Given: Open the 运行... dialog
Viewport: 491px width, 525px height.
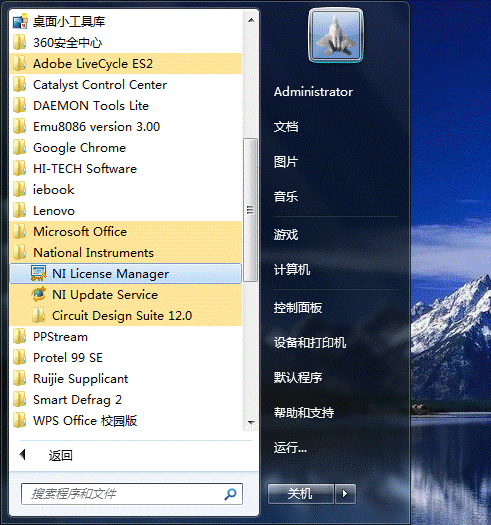Looking at the screenshot, I should coord(290,448).
